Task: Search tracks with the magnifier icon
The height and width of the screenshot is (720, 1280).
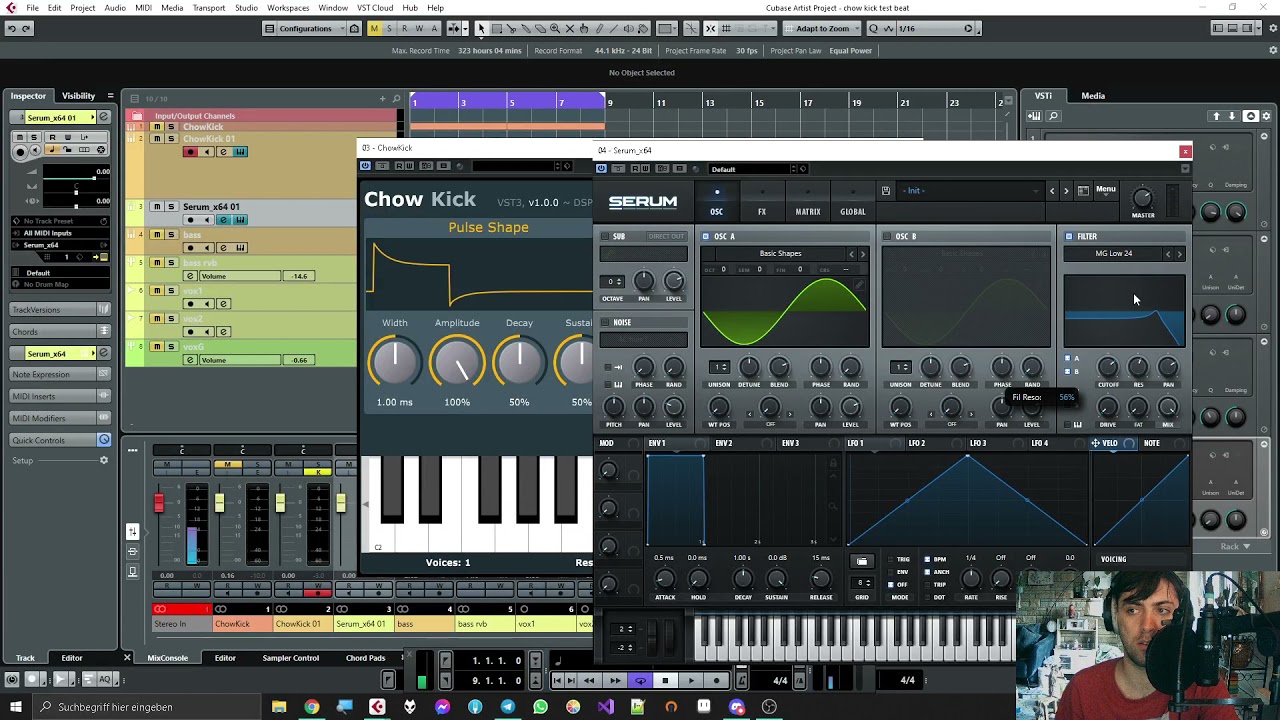Action: point(396,98)
